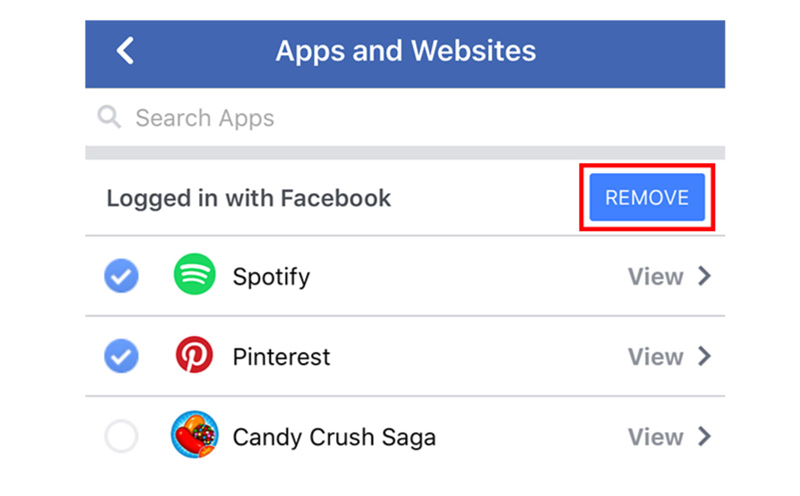Image resolution: width=800 pixels, height=496 pixels.
Task: Tap the chevron beside Candy Crush Saga
Action: pos(705,437)
